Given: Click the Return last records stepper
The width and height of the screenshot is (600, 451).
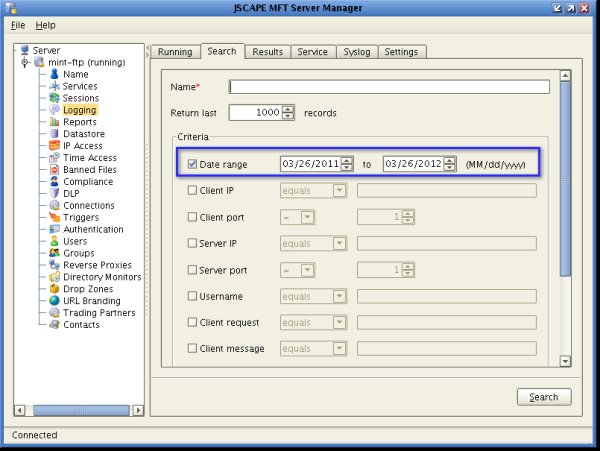Looking at the screenshot, I should click(288, 112).
